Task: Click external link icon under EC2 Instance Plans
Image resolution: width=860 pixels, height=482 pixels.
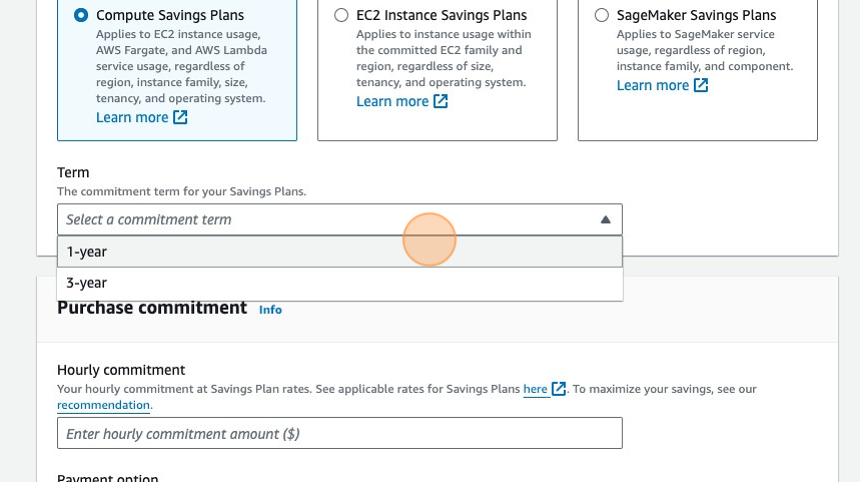Action: pyautogui.click(x=440, y=102)
